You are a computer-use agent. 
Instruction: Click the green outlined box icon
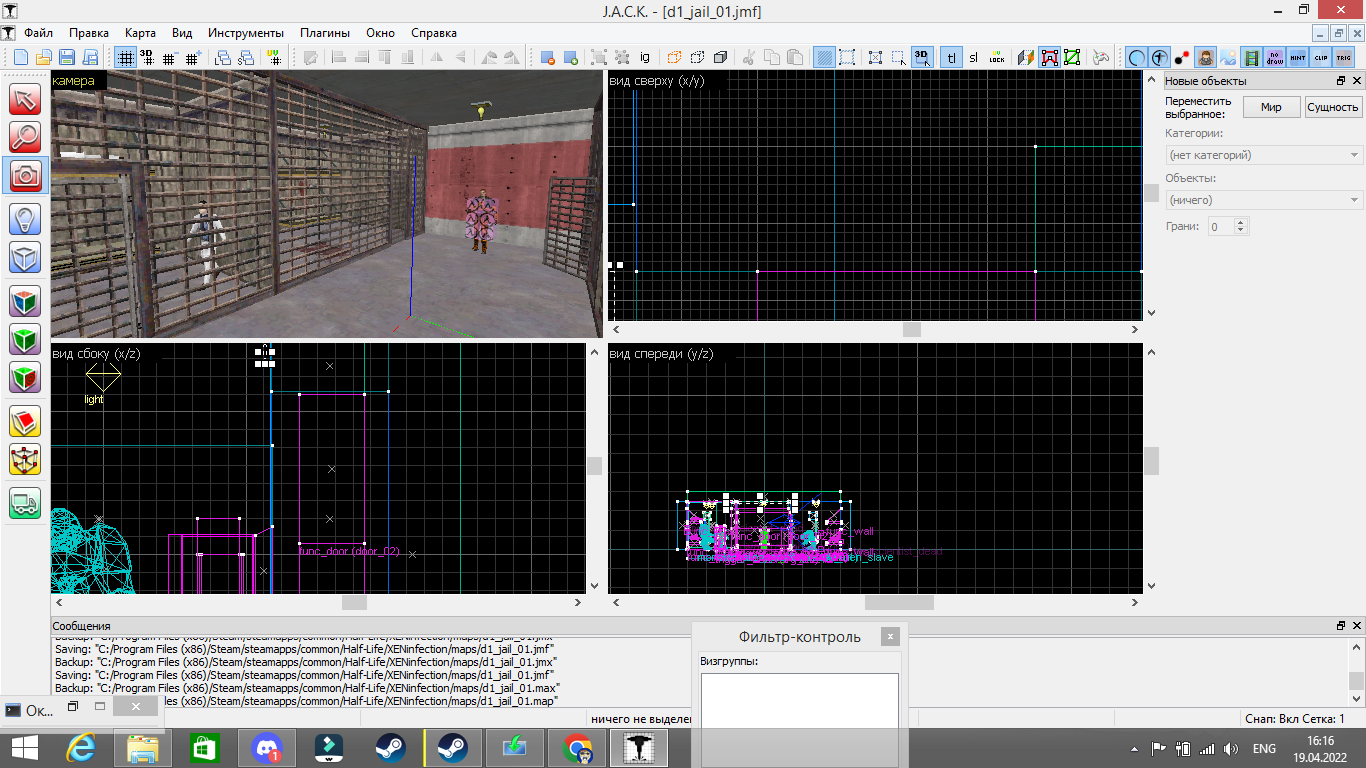click(1072, 57)
